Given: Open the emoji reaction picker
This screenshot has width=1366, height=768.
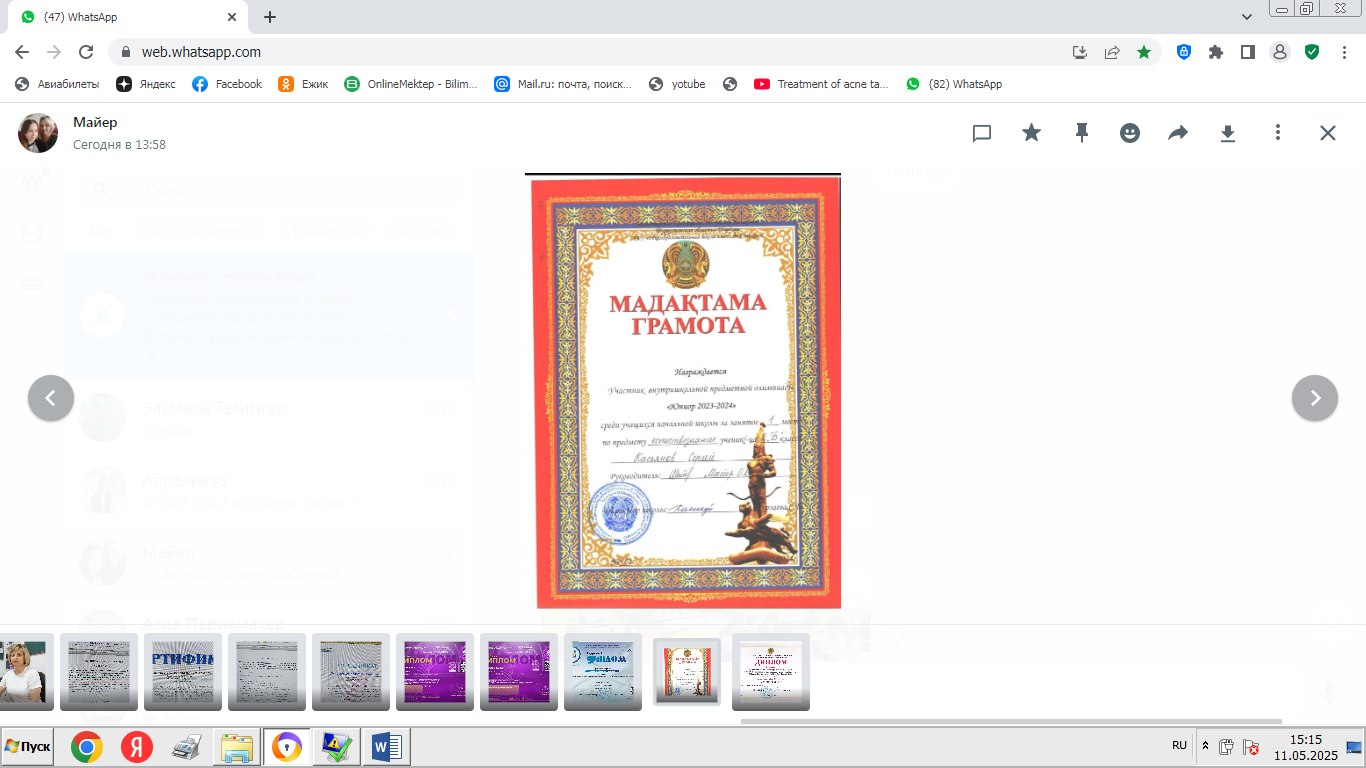Looking at the screenshot, I should click(x=1130, y=133).
